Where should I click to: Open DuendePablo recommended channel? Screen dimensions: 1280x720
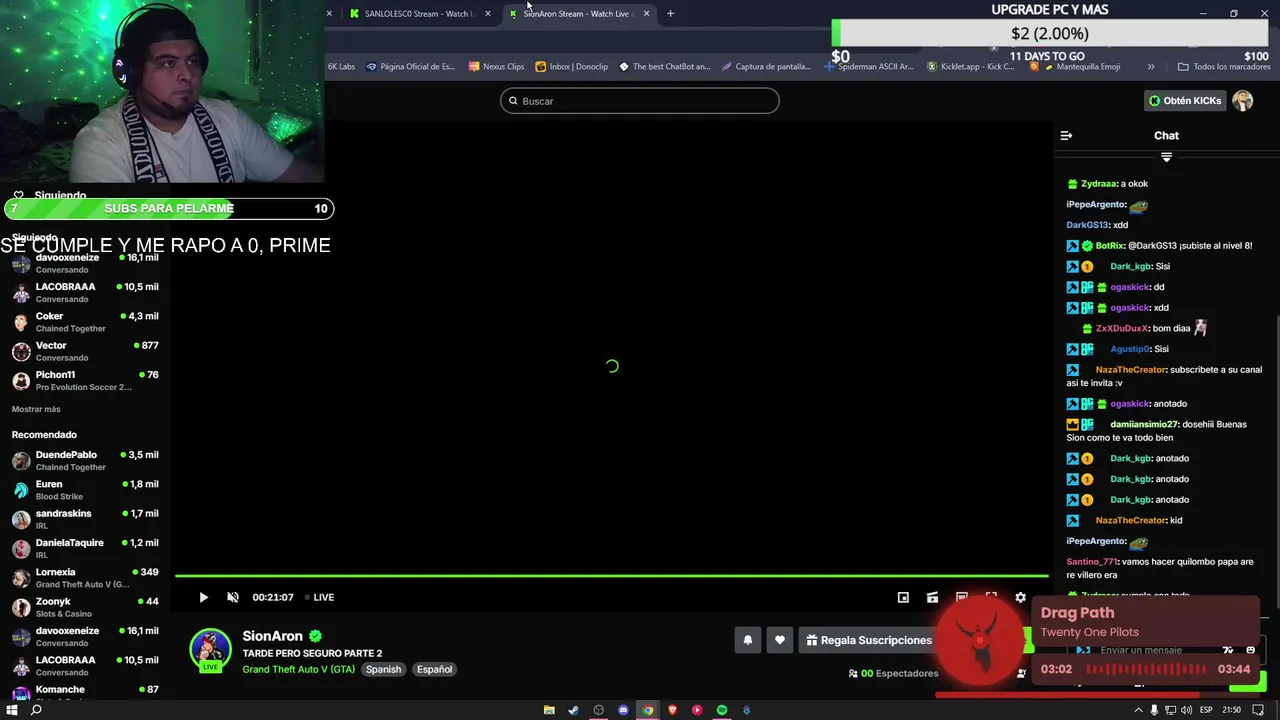click(85, 460)
